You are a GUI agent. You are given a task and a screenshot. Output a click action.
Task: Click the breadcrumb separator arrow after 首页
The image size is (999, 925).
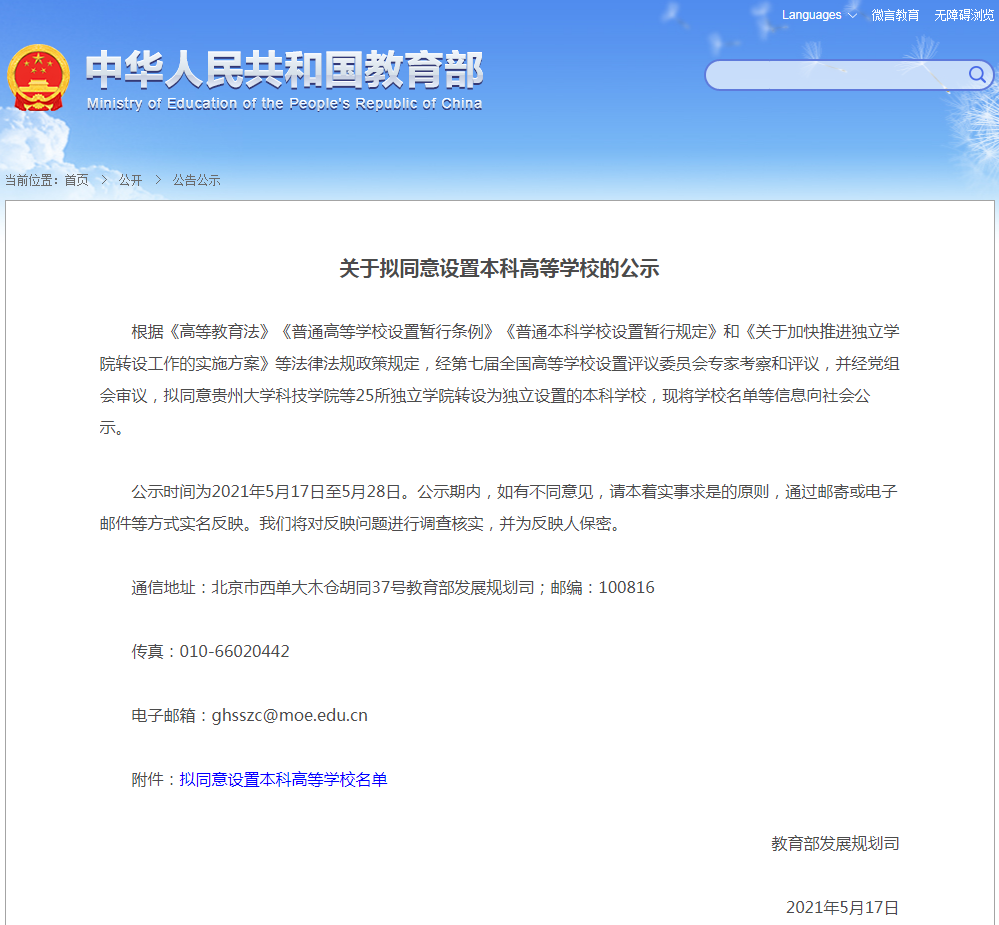point(104,180)
